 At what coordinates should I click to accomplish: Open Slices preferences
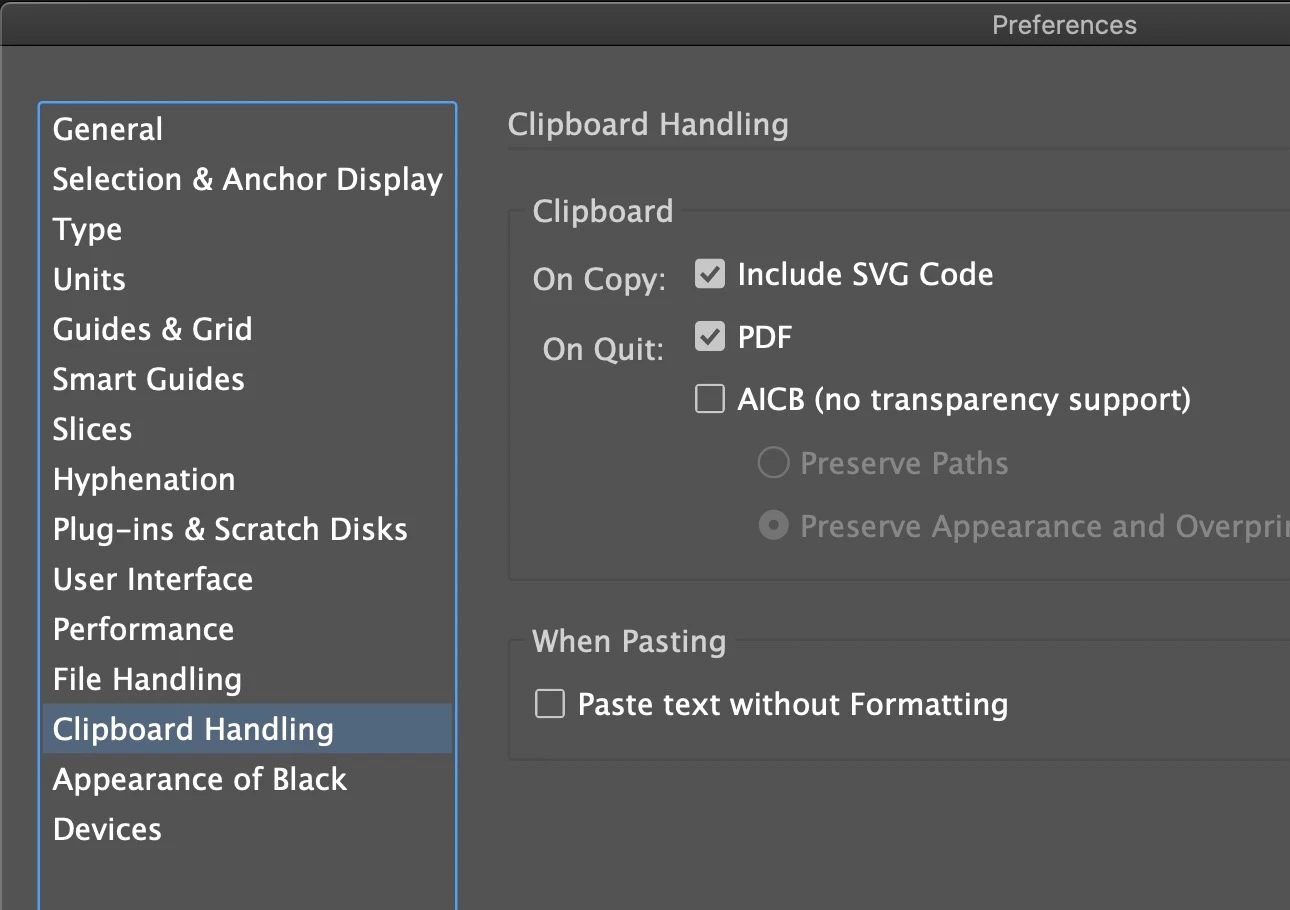click(x=93, y=430)
